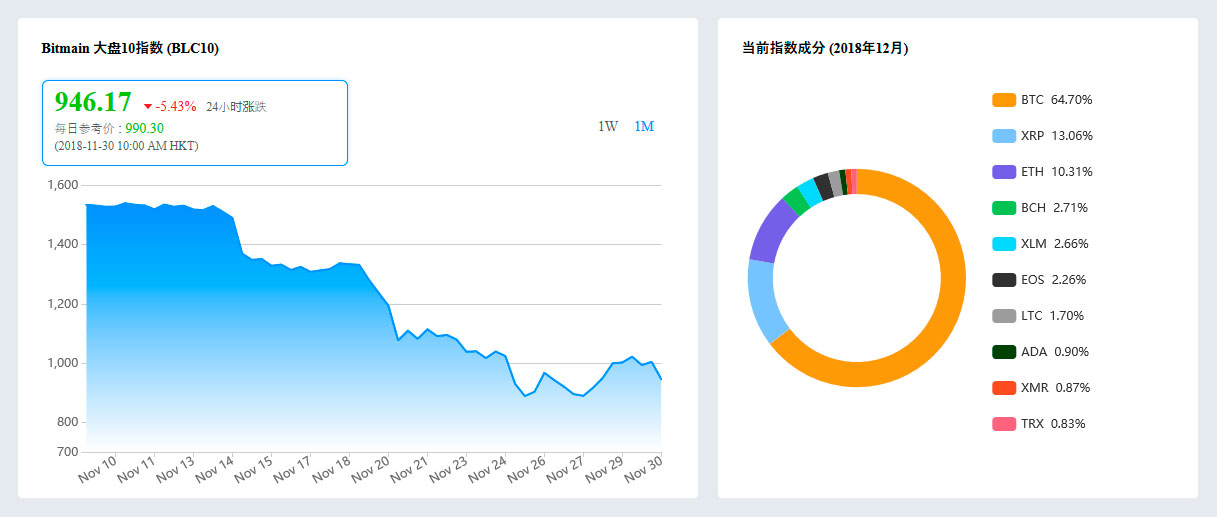Click the XRP 13.06% legend label

click(1057, 136)
